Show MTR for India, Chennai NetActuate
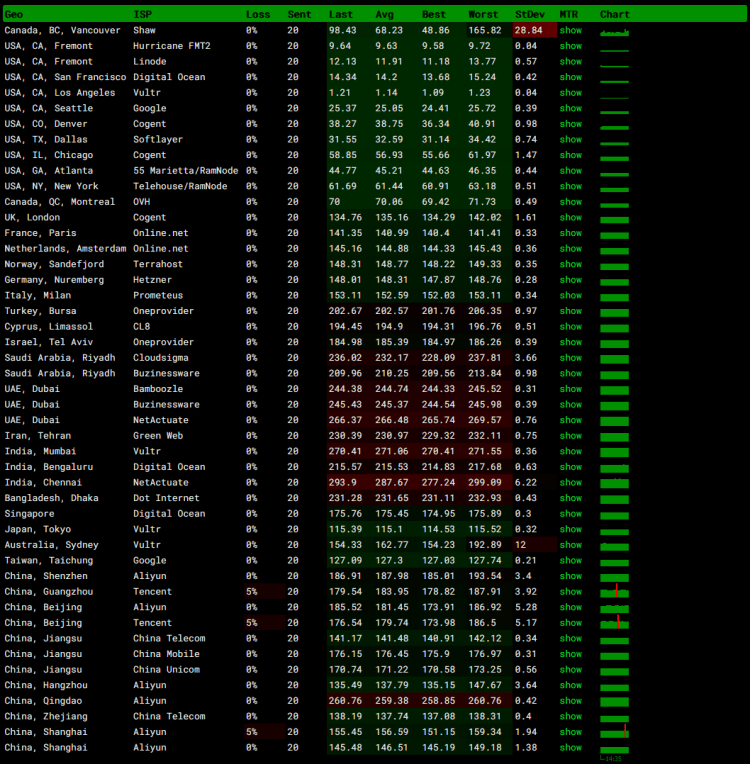Viewport: 750px width, 764px height. [x=570, y=482]
